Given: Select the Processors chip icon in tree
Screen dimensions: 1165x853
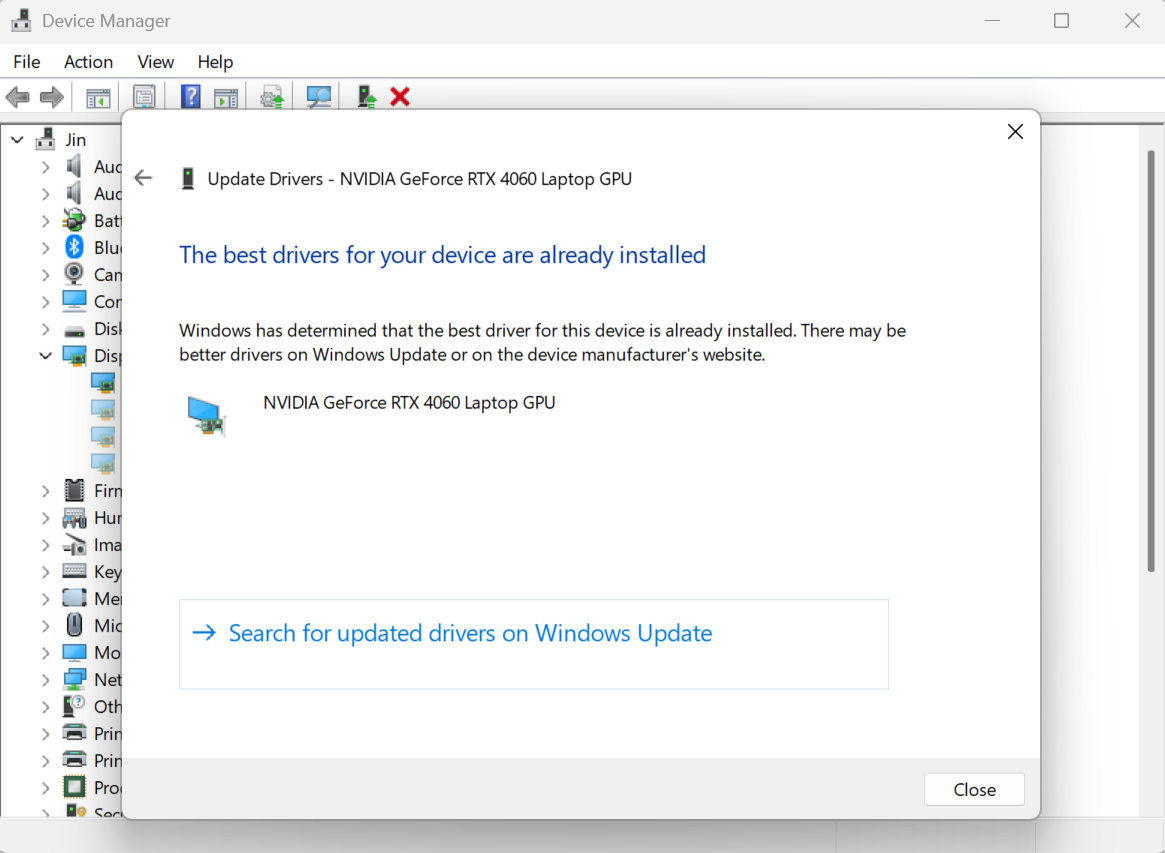Looking at the screenshot, I should [74, 786].
